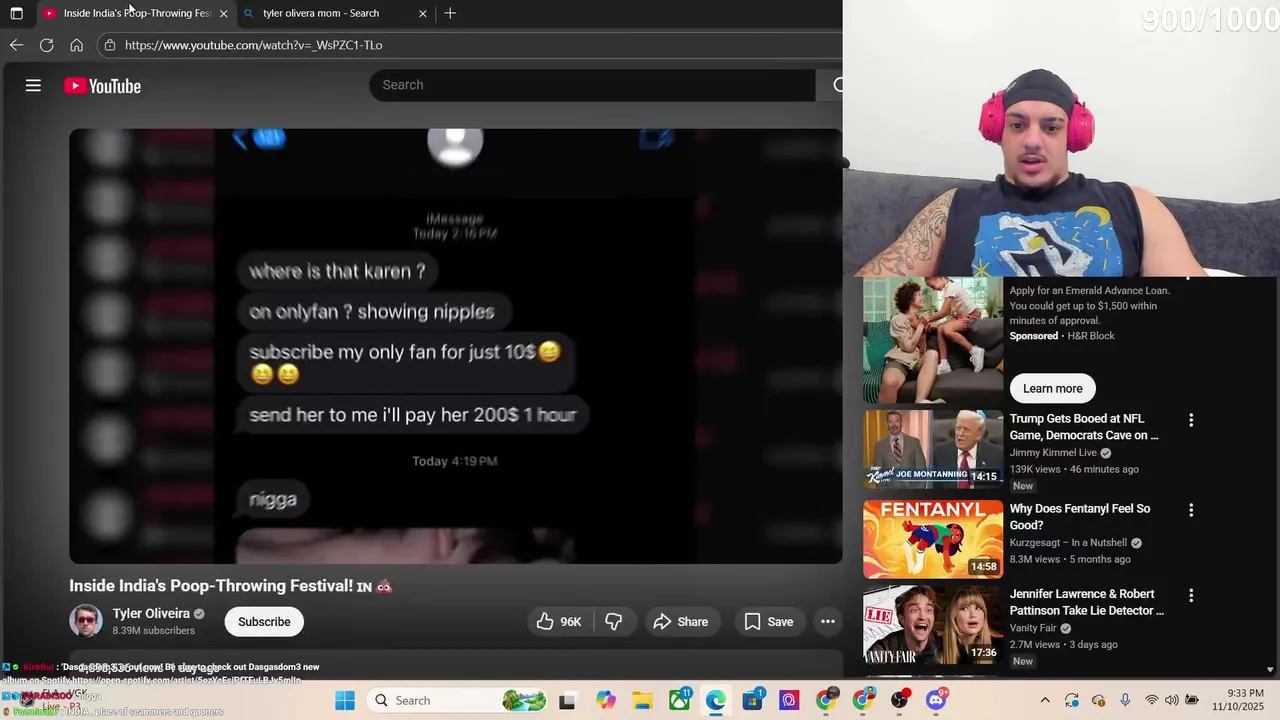Like the video with 96K likes
1280x720 pixels.
[558, 622]
